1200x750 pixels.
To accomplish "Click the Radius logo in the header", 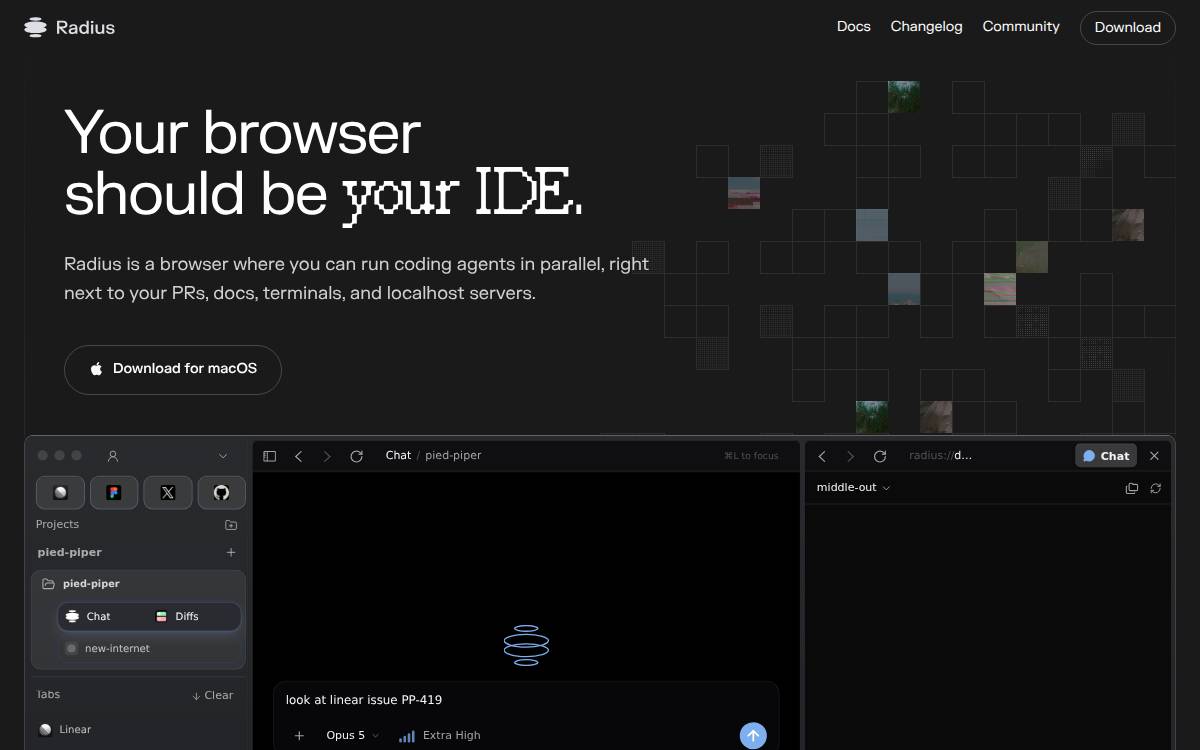I will [x=69, y=27].
